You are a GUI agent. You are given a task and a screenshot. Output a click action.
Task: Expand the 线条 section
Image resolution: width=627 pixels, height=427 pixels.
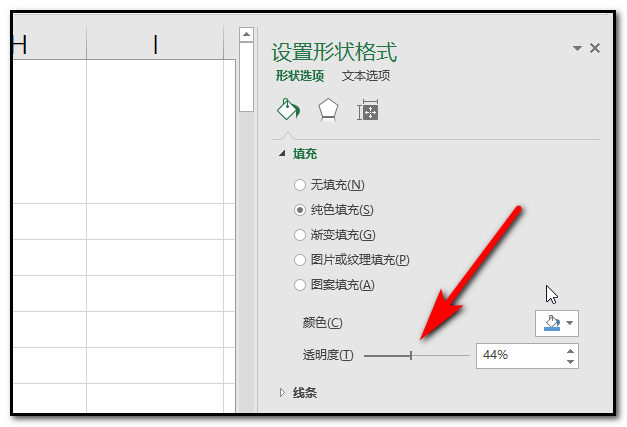(282, 393)
